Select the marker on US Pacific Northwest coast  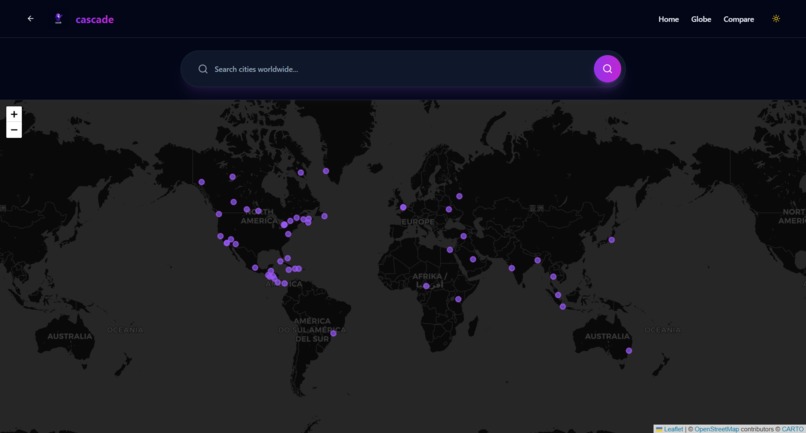pos(219,214)
